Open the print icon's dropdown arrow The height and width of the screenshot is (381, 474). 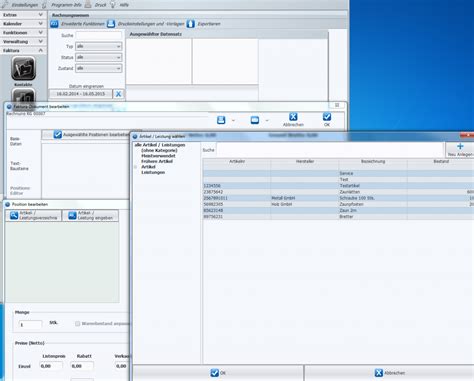(x=233, y=120)
